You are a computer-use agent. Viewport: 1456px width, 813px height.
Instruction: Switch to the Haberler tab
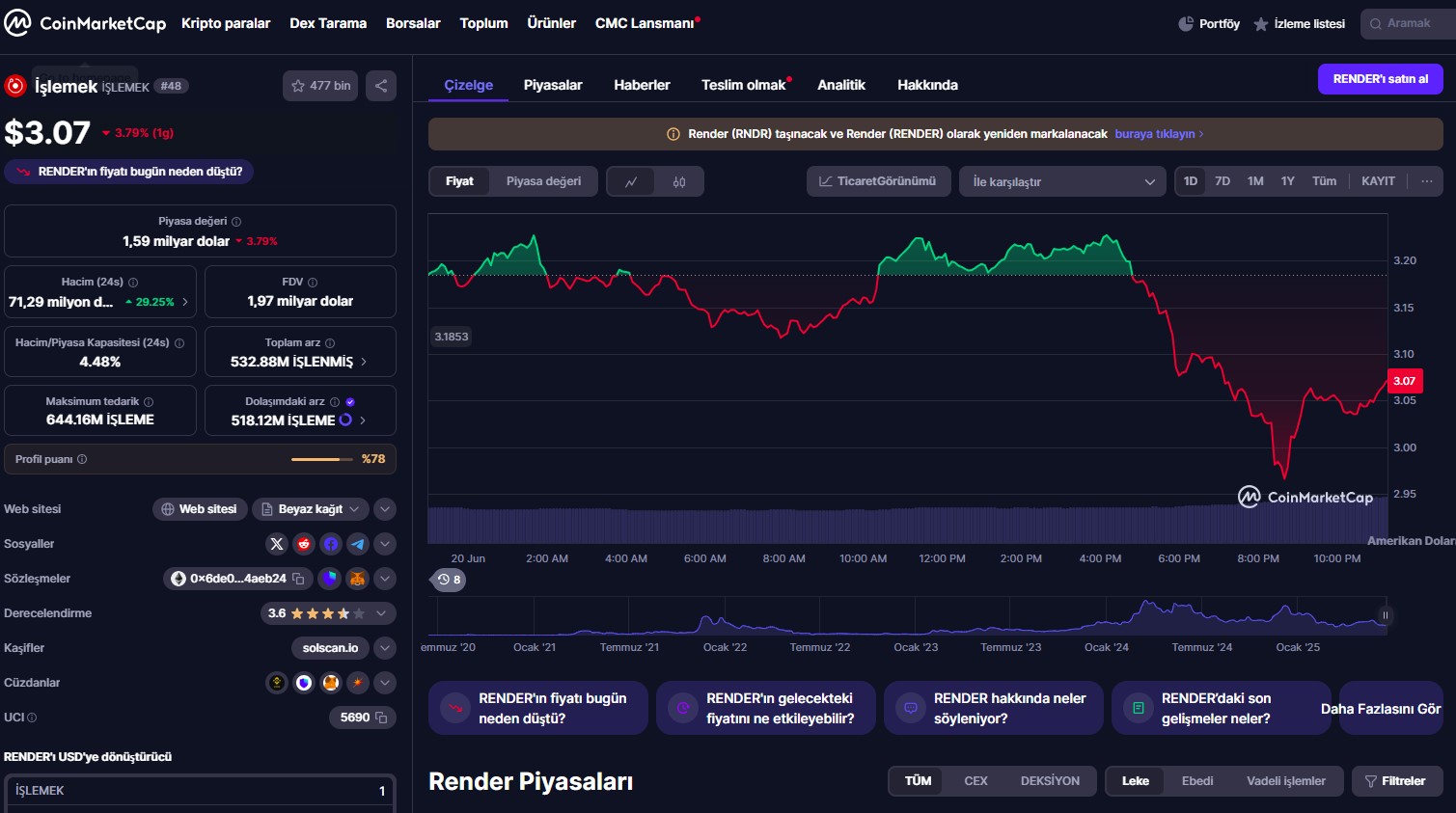(642, 85)
